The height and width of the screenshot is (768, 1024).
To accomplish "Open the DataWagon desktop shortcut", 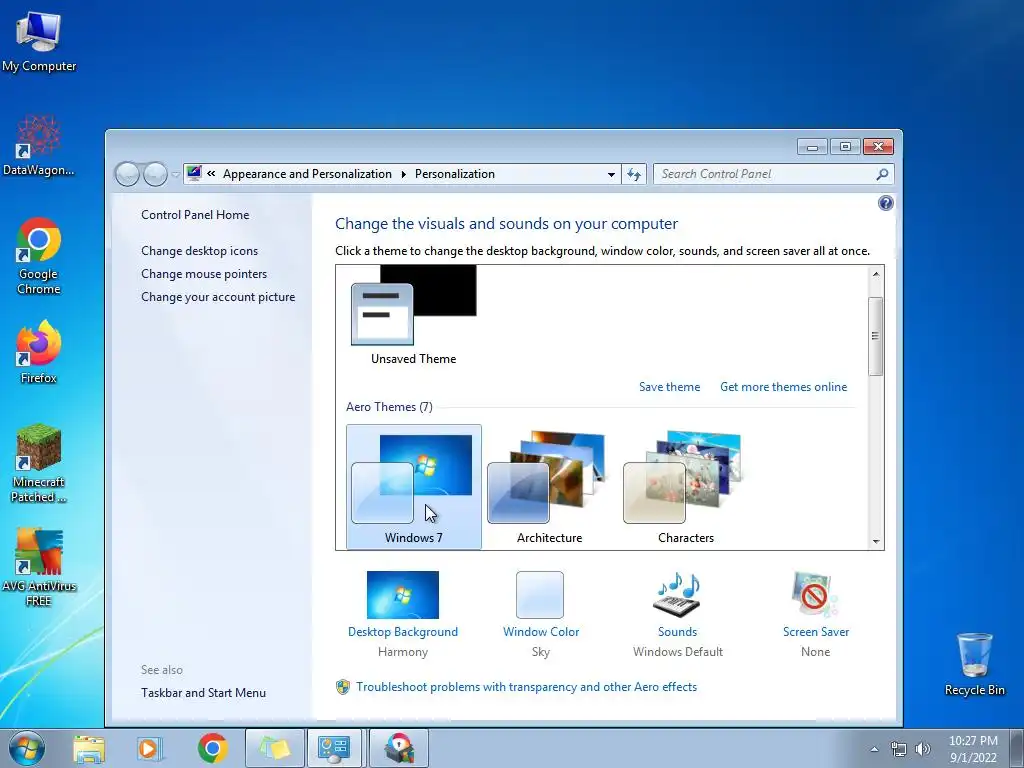I will (39, 146).
